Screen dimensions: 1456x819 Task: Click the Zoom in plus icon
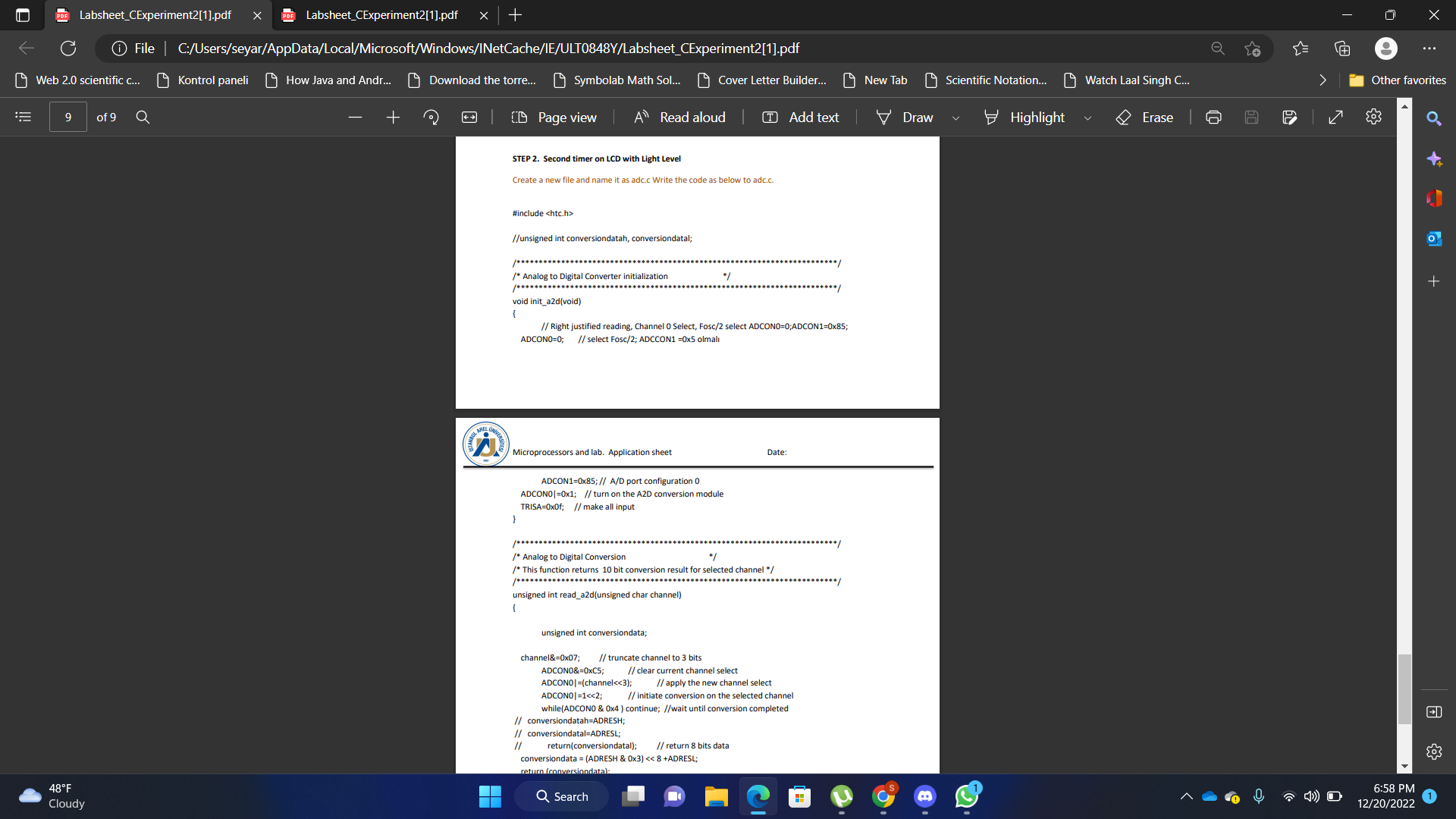pos(393,117)
